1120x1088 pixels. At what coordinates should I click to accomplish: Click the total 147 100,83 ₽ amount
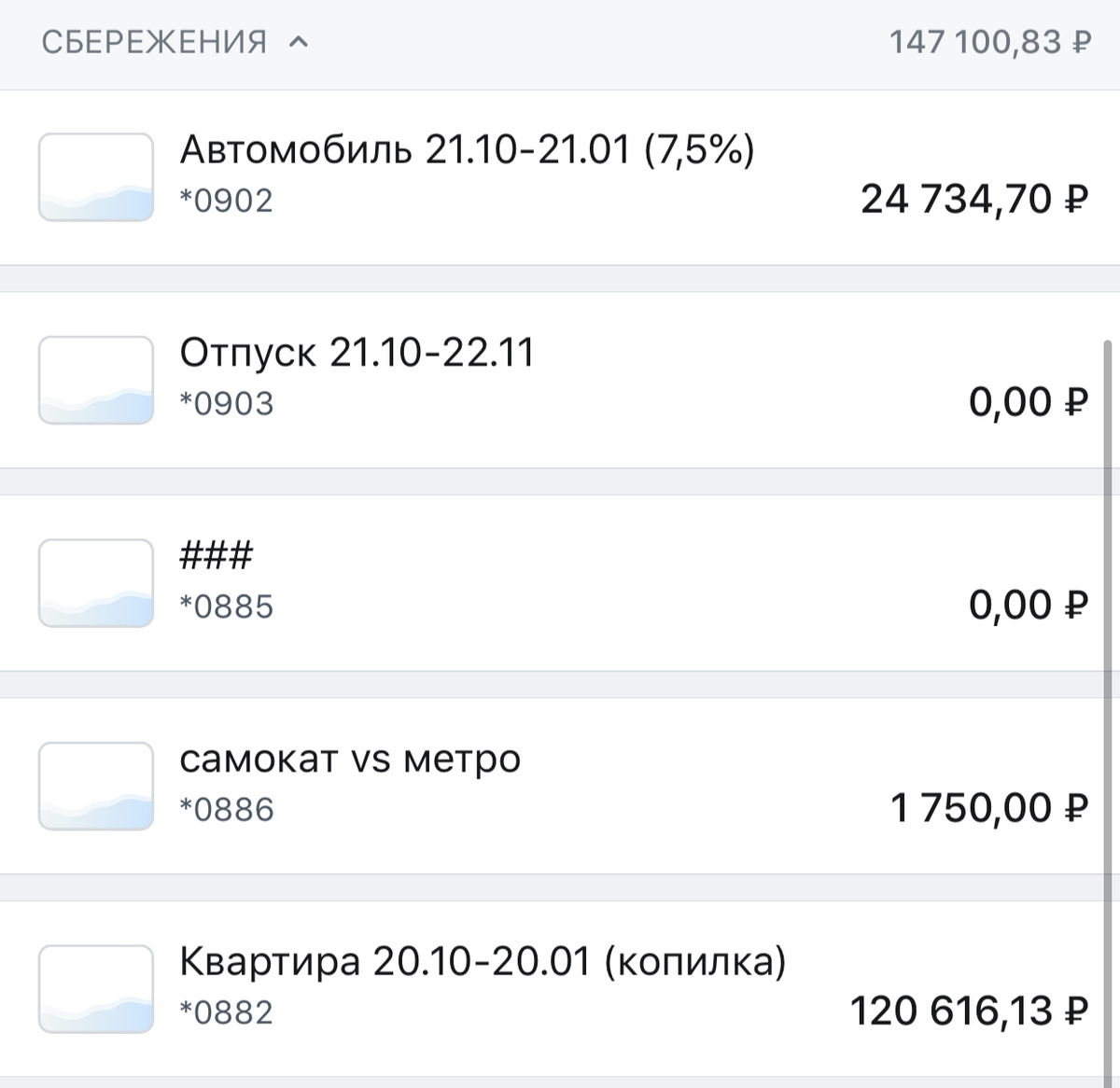click(989, 42)
